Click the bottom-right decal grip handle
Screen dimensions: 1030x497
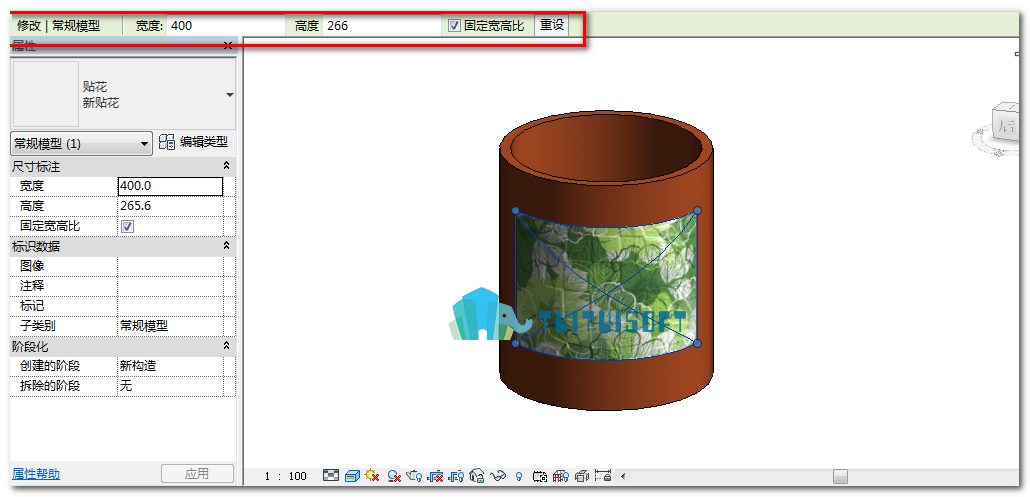[x=698, y=343]
